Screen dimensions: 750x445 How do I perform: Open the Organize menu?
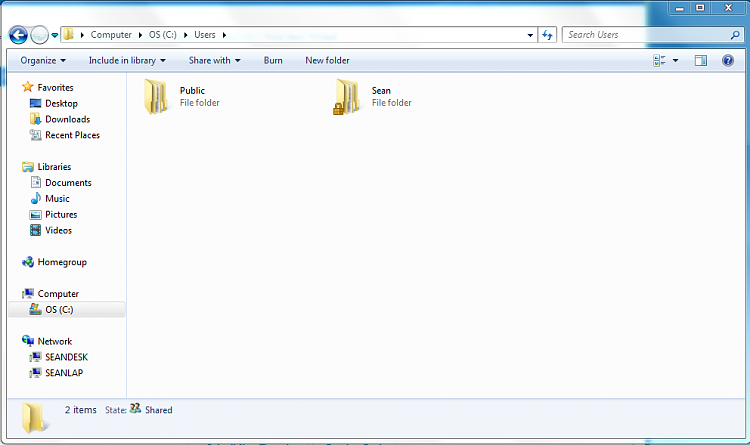[x=43, y=60]
